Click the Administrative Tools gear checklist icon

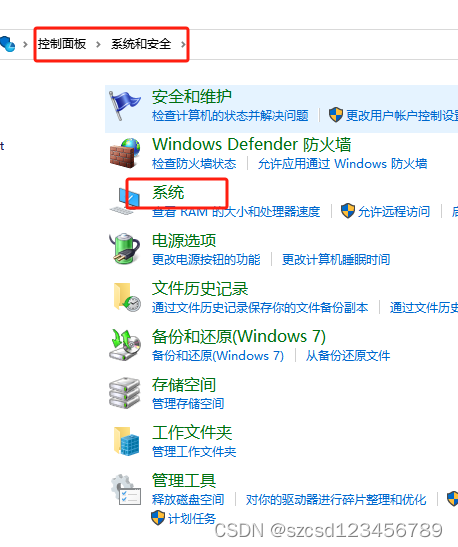coord(126,489)
